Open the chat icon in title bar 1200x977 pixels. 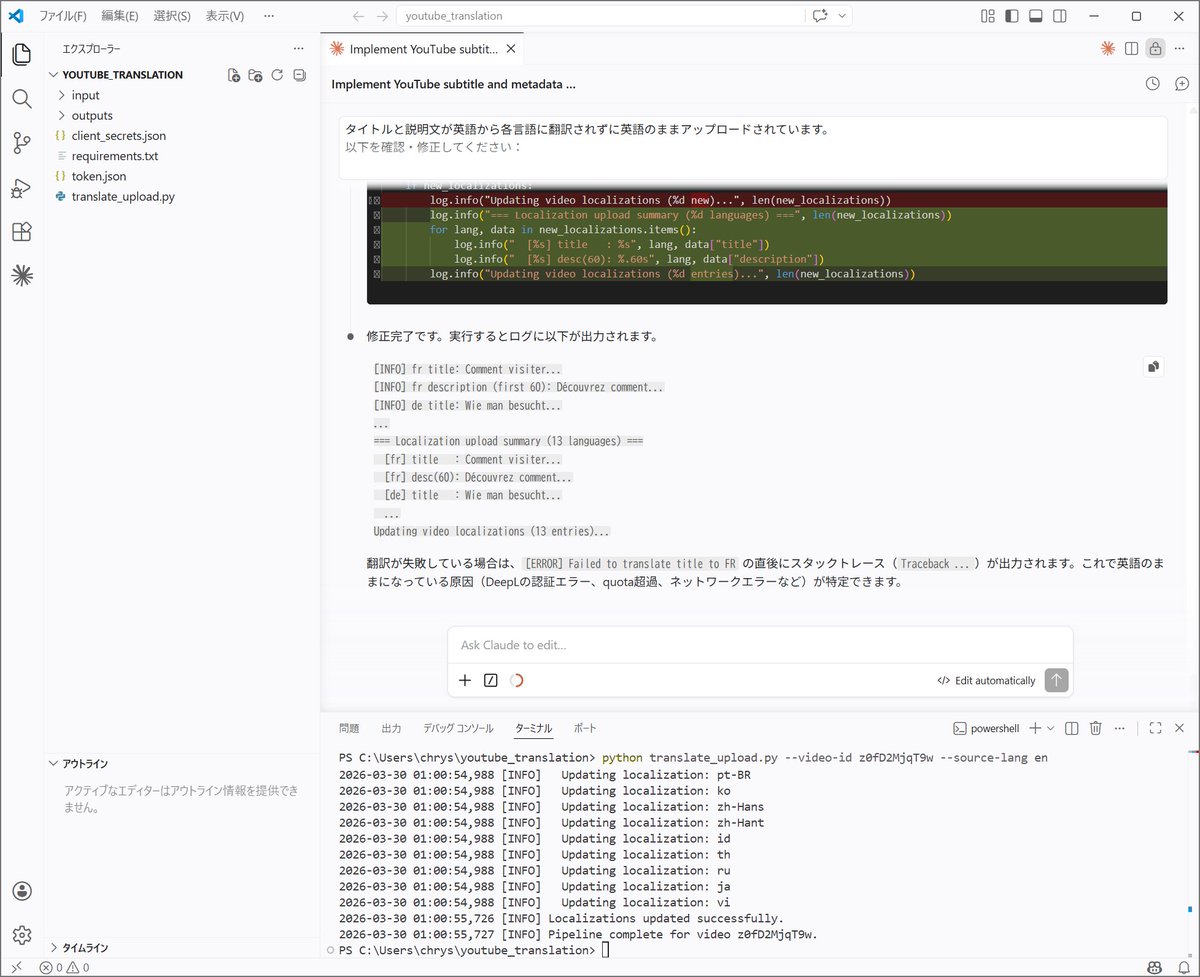click(x=821, y=16)
